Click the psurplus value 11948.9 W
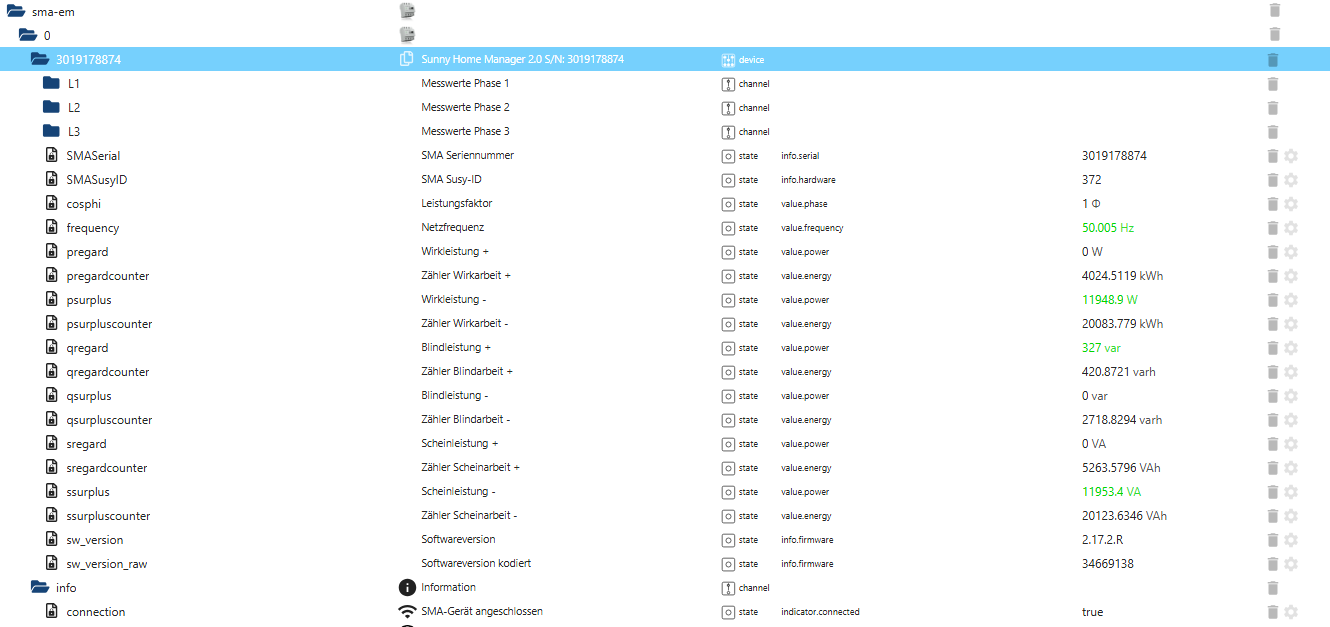The width and height of the screenshot is (1330, 627). point(1110,300)
